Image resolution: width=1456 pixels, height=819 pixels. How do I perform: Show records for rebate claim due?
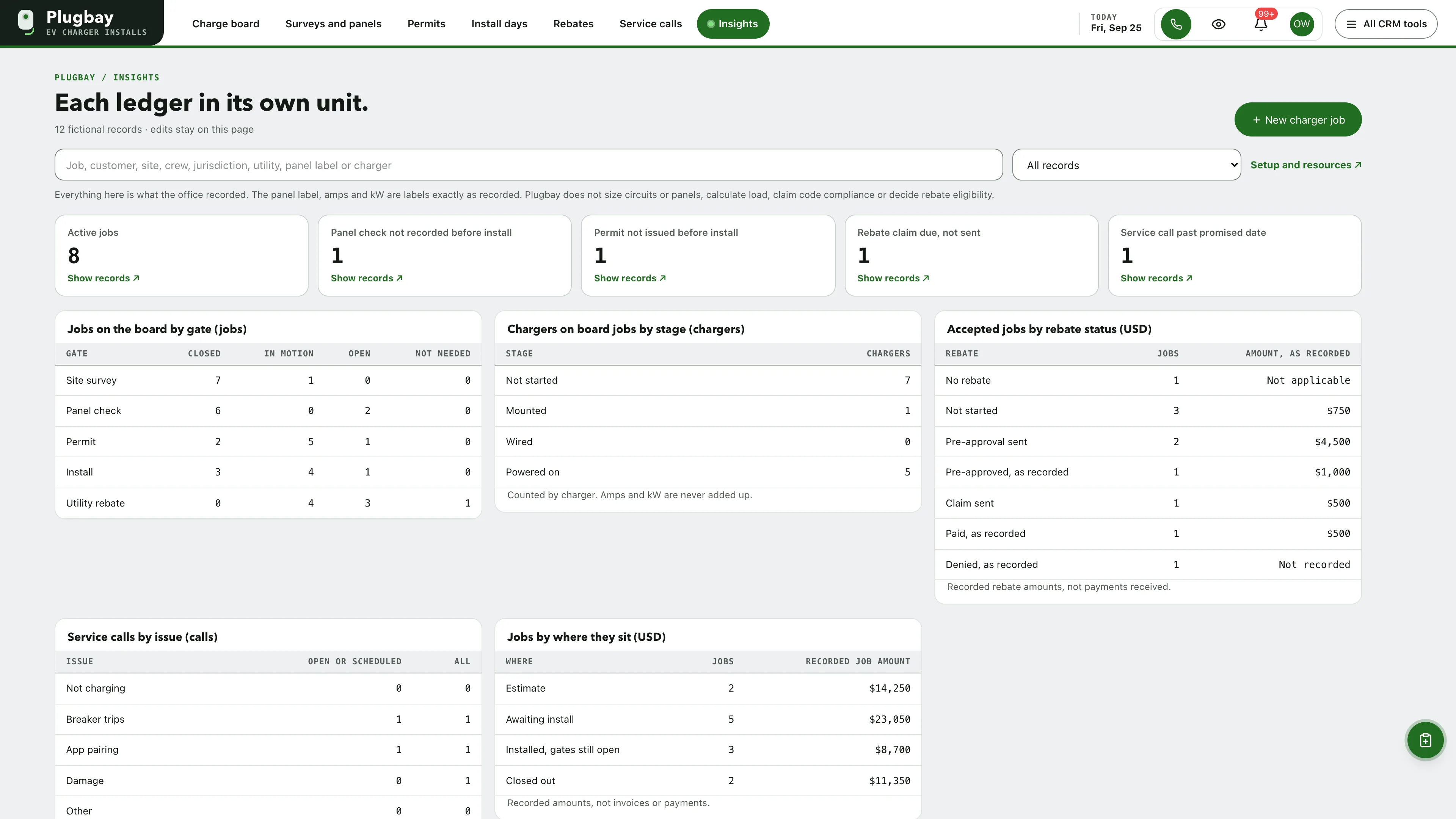click(x=894, y=278)
